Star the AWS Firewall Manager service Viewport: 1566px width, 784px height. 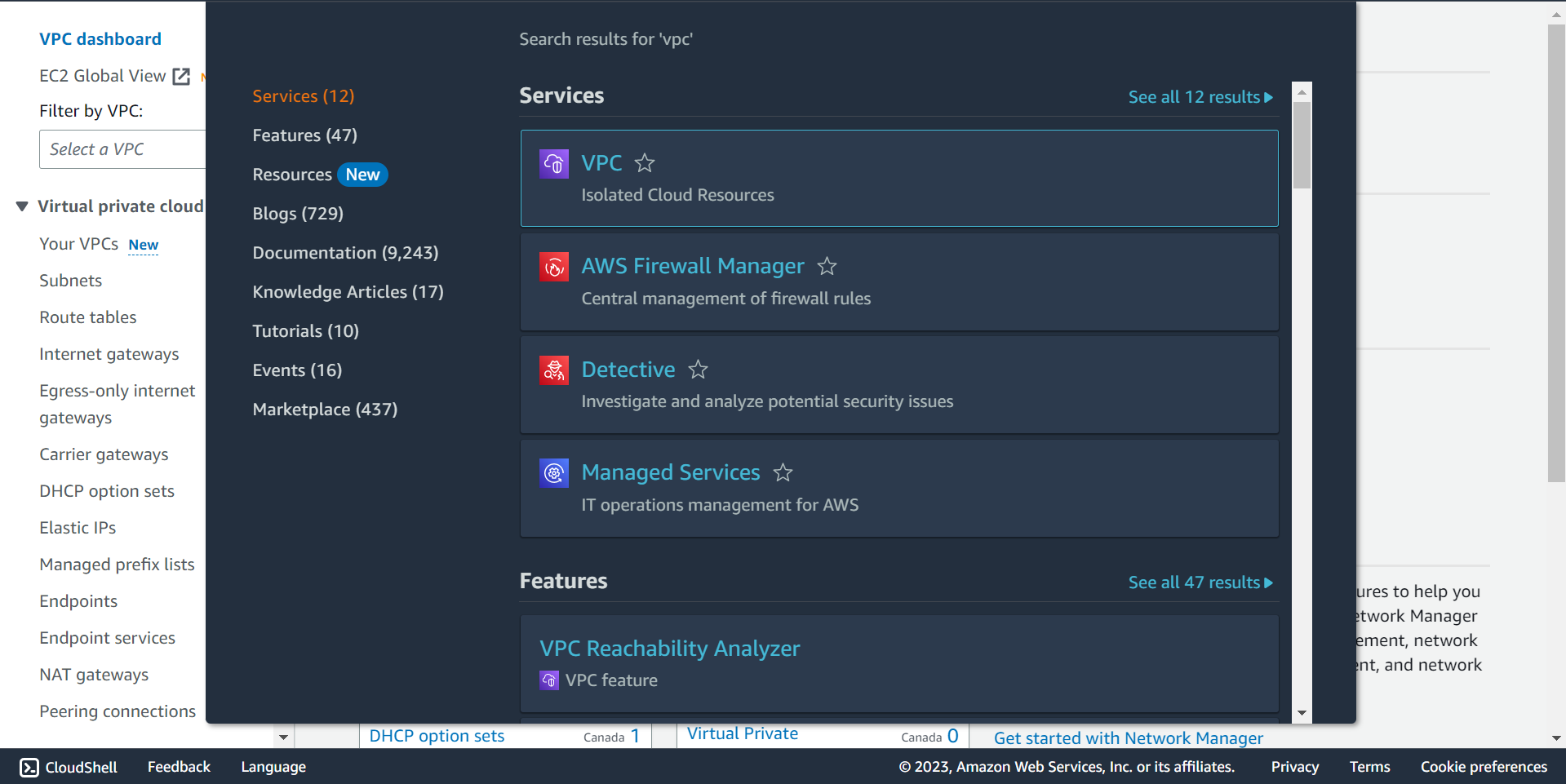pyautogui.click(x=827, y=266)
